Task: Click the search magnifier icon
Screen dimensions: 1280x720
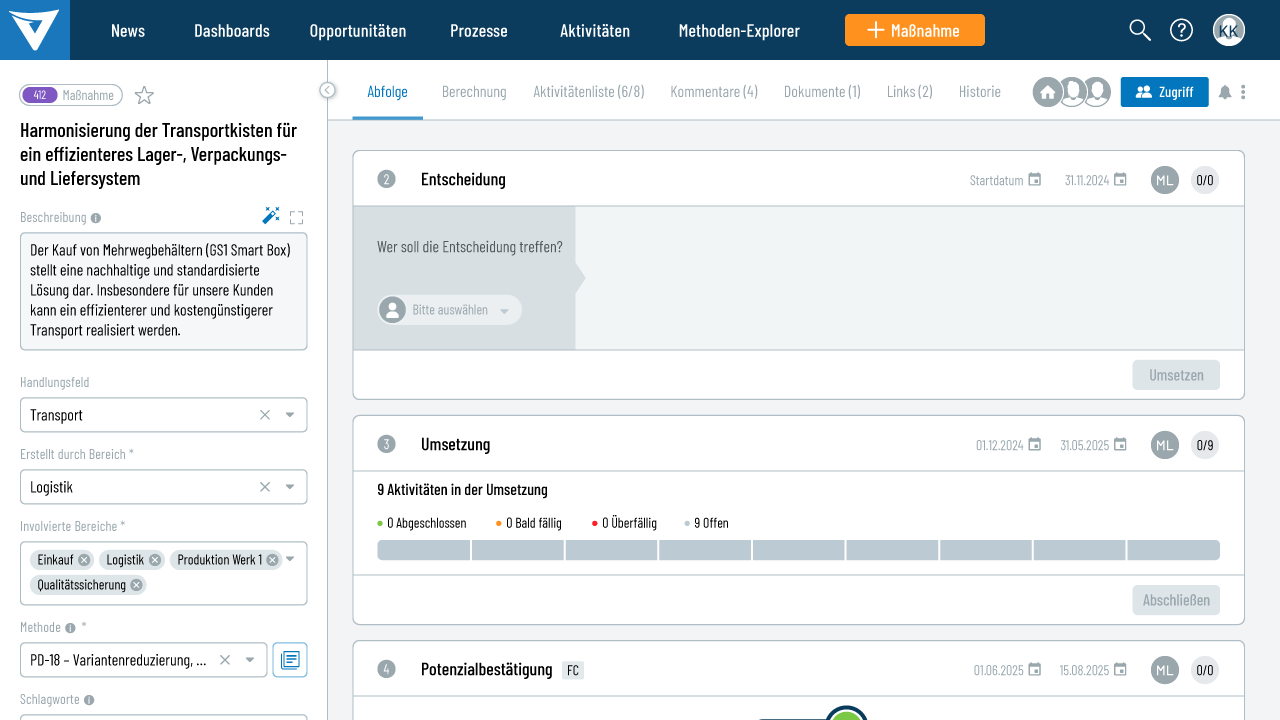Action: point(1140,30)
